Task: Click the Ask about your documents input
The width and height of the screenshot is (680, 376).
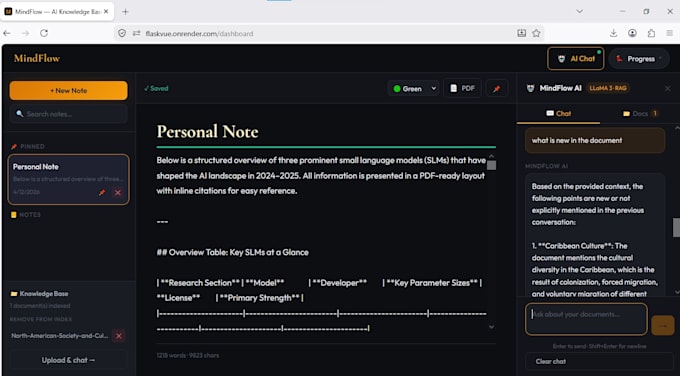Action: coord(586,319)
